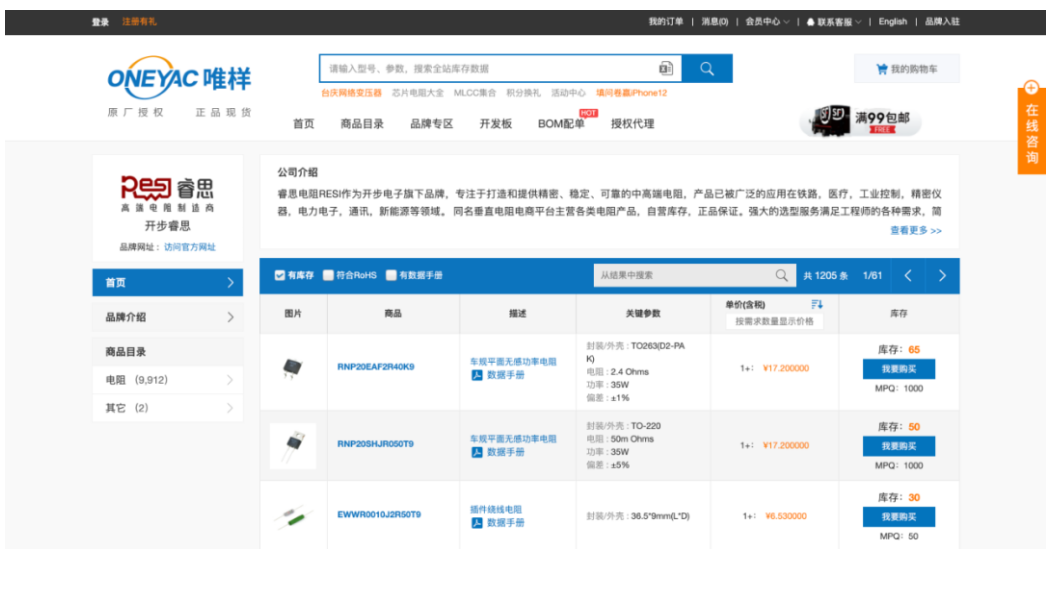Switch language to English
The width and height of the screenshot is (1052, 594).
tap(892, 21)
